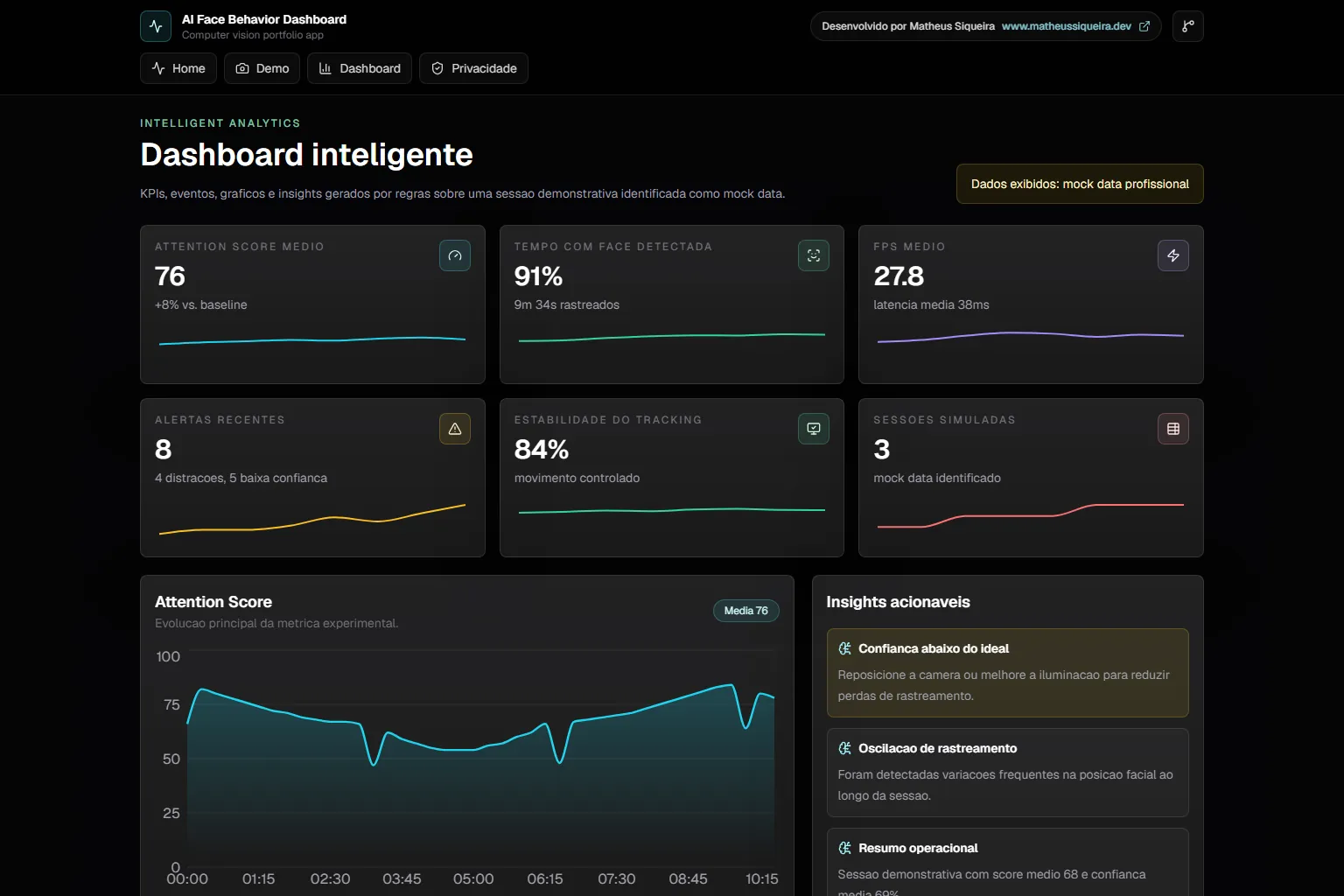Click the 05:00 label on the chart axis

(473, 878)
